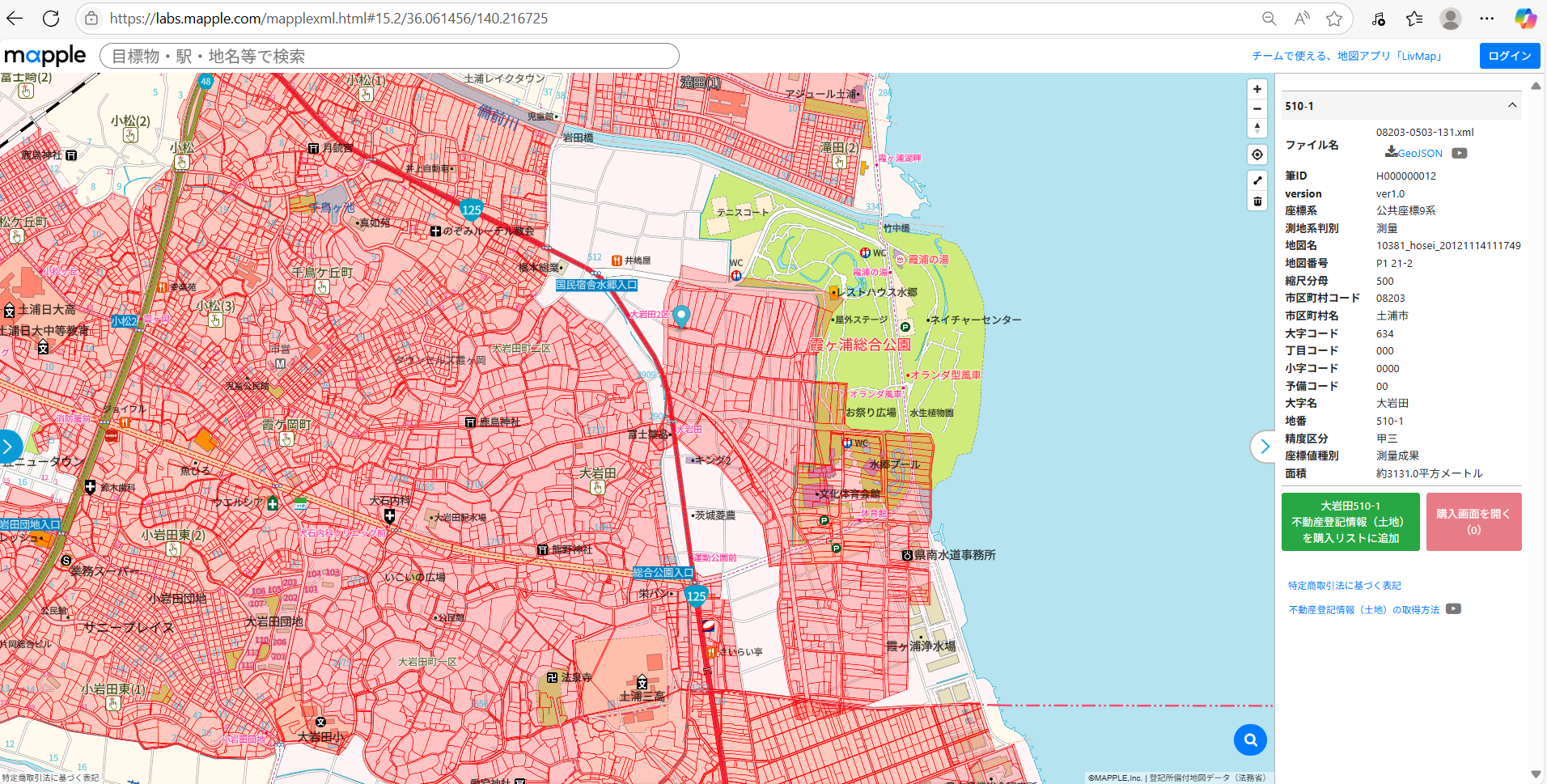
Task: Add 大岩田510-1 registry info to purchase list
Action: coord(1350,522)
